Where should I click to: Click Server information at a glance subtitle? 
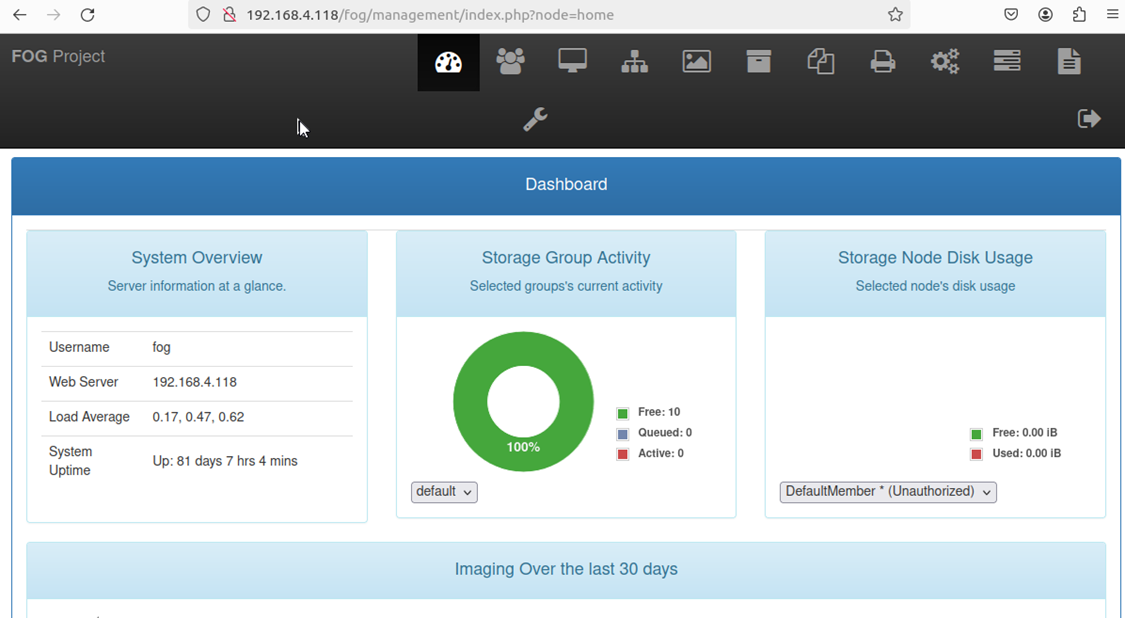[197, 286]
